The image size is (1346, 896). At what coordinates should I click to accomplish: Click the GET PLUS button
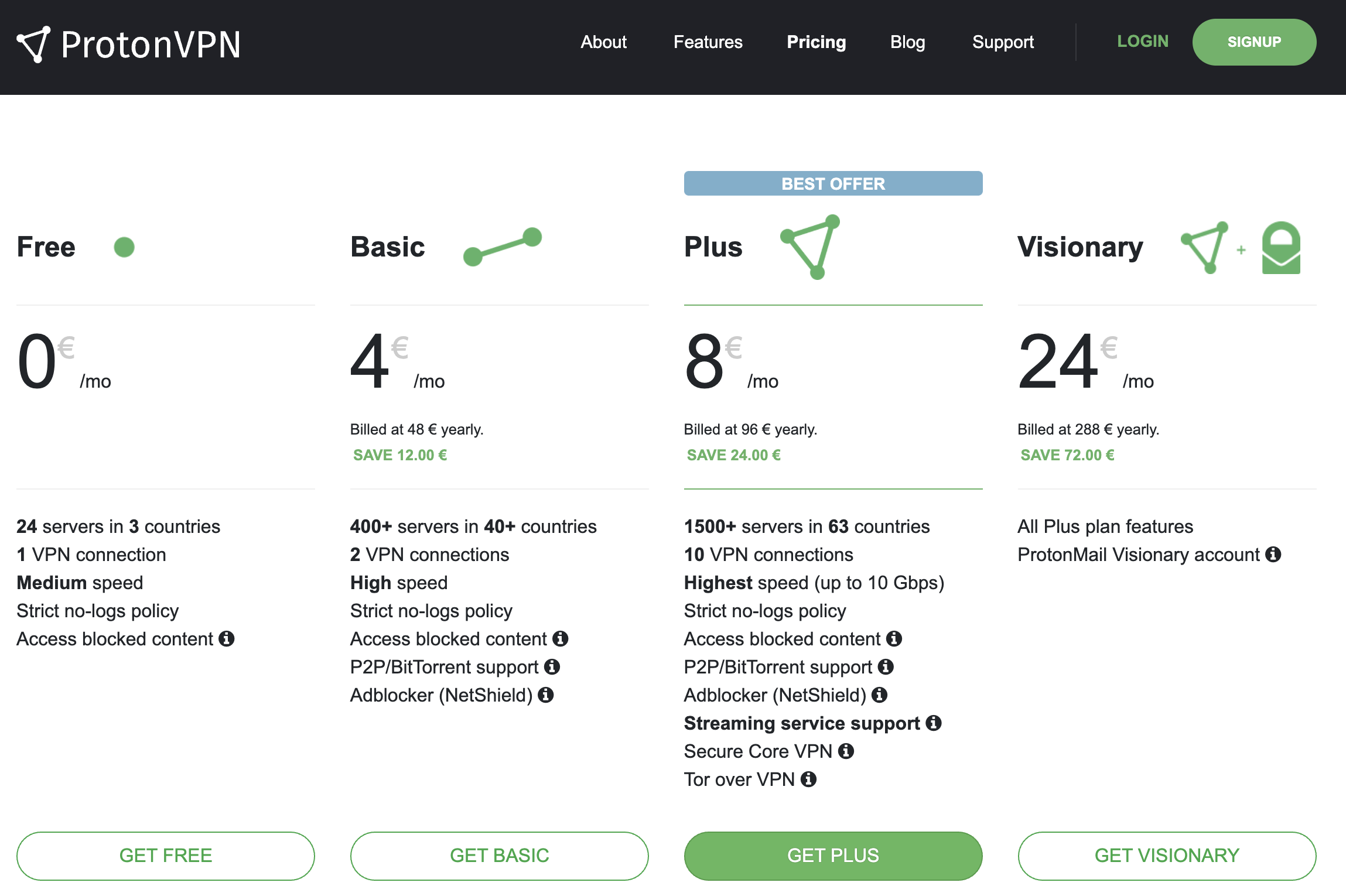coord(834,855)
